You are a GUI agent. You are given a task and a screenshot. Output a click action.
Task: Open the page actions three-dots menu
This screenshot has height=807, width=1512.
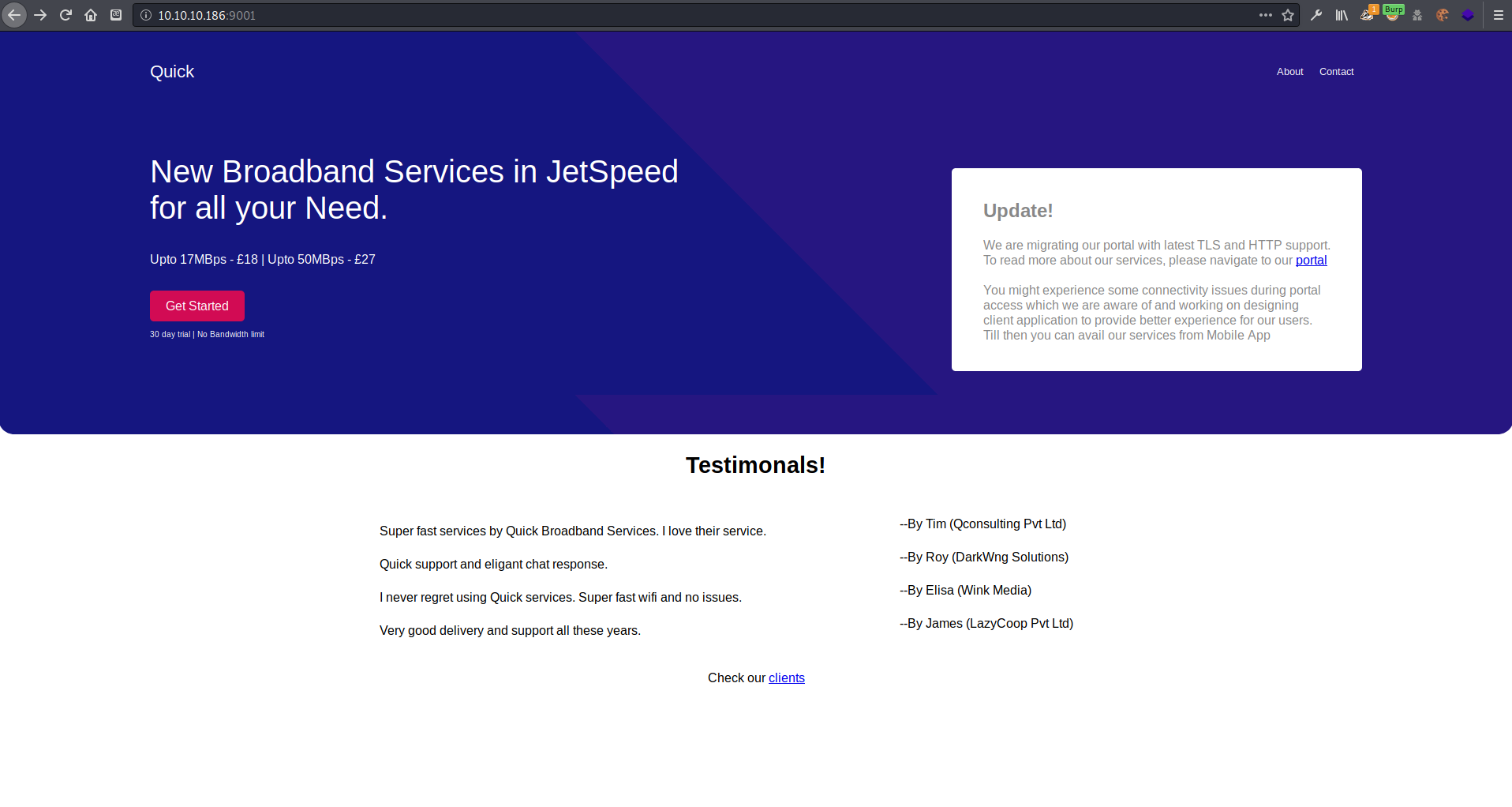point(1266,15)
